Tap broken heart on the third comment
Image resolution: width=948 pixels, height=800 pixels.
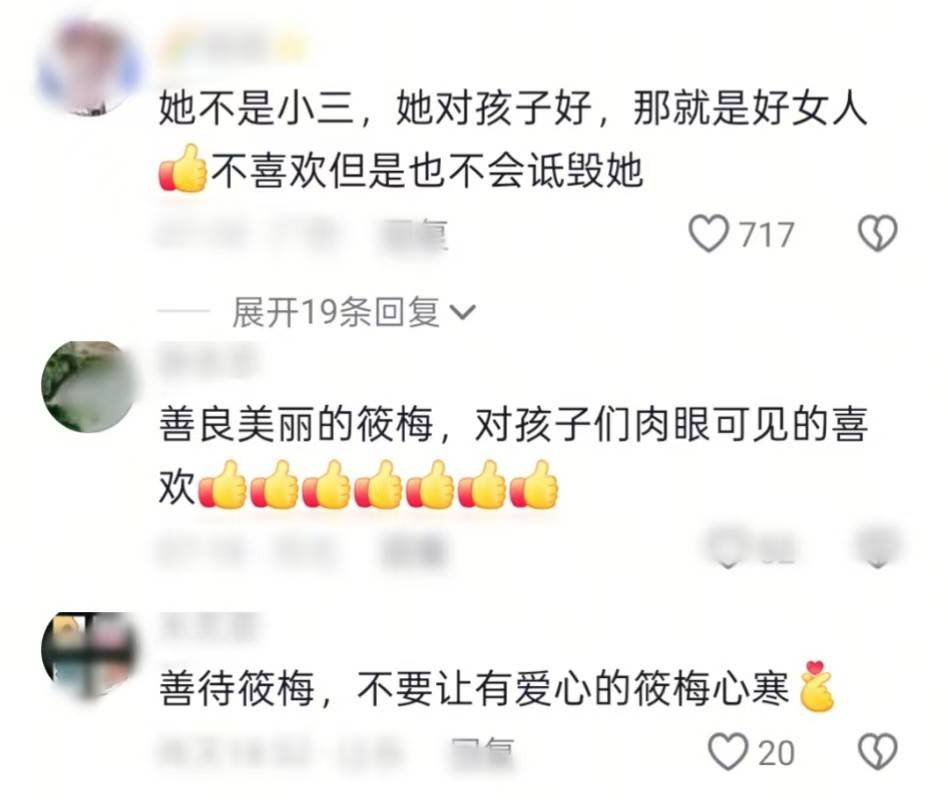click(878, 752)
